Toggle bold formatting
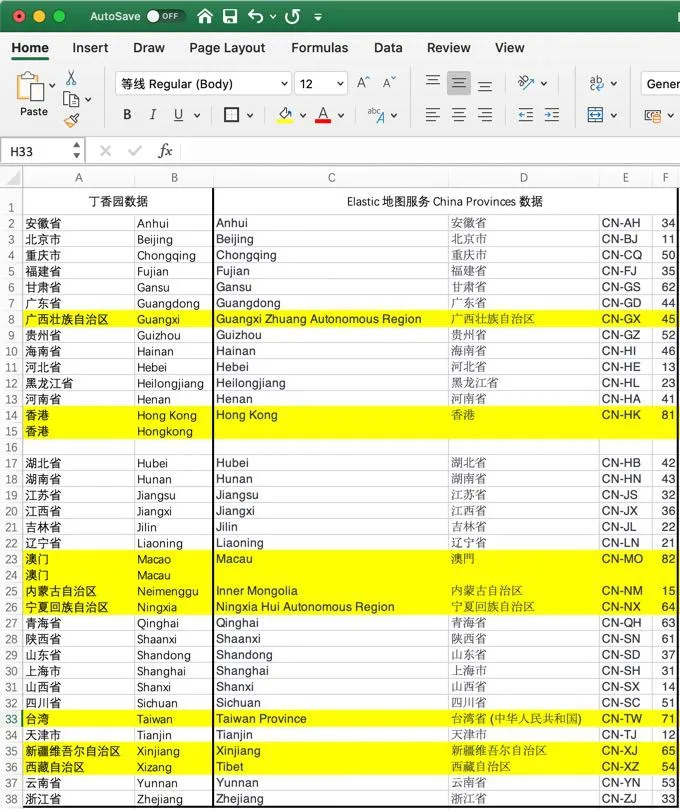This screenshot has height=809, width=680. [x=127, y=115]
